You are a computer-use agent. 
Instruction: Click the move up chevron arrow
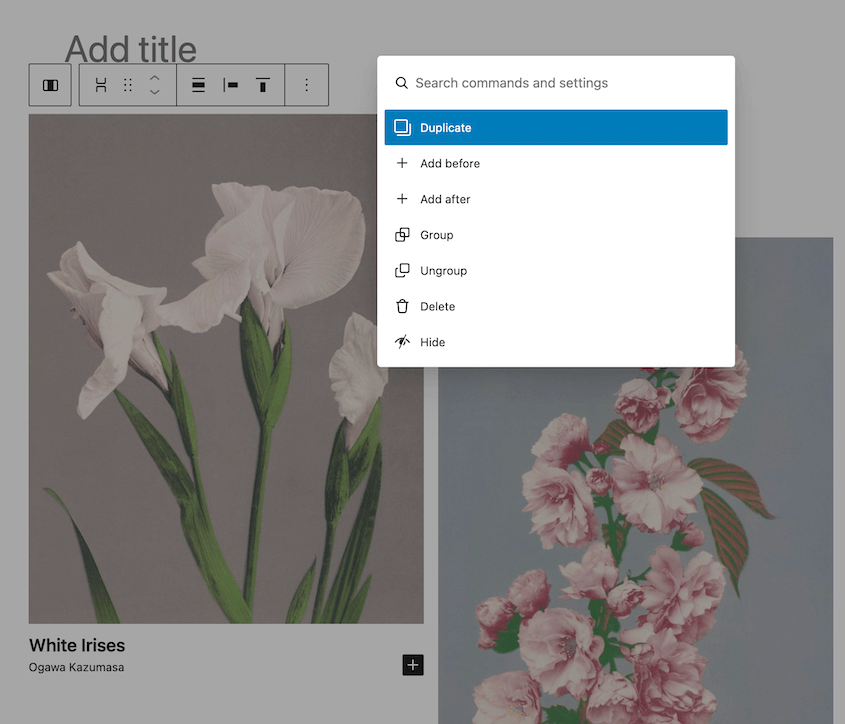155,77
